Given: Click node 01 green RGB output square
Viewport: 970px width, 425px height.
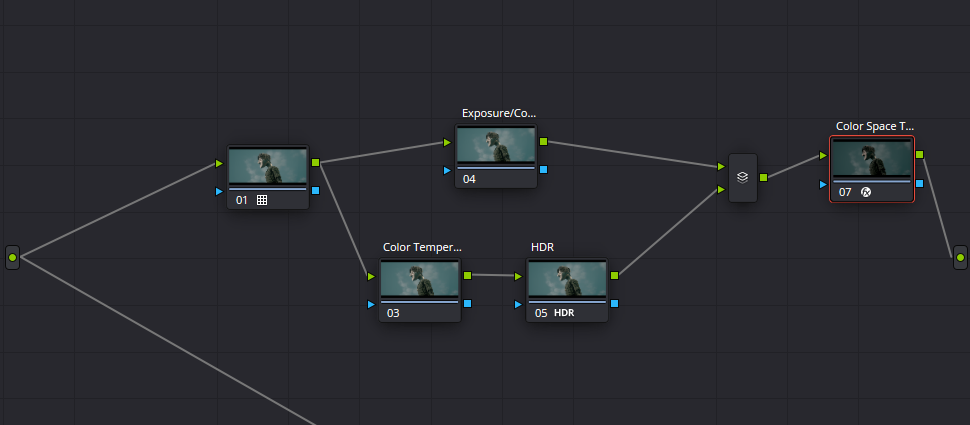Looking at the screenshot, I should click(315, 162).
